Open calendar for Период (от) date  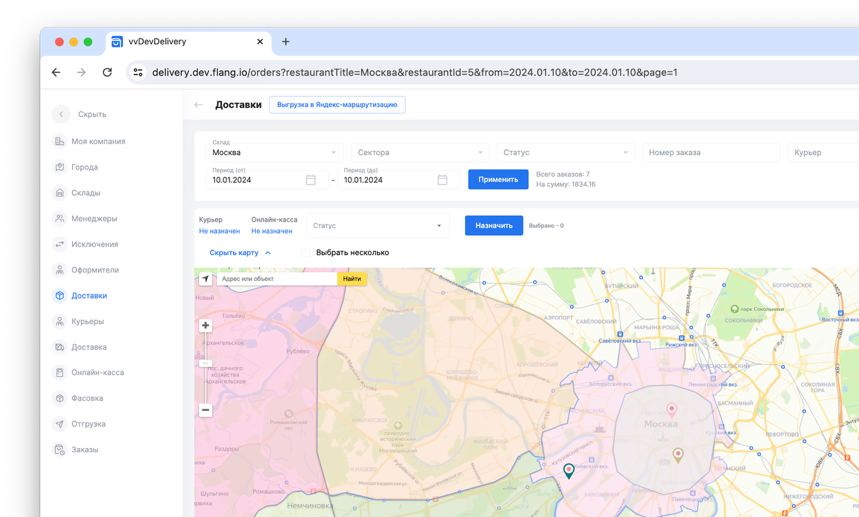311,180
